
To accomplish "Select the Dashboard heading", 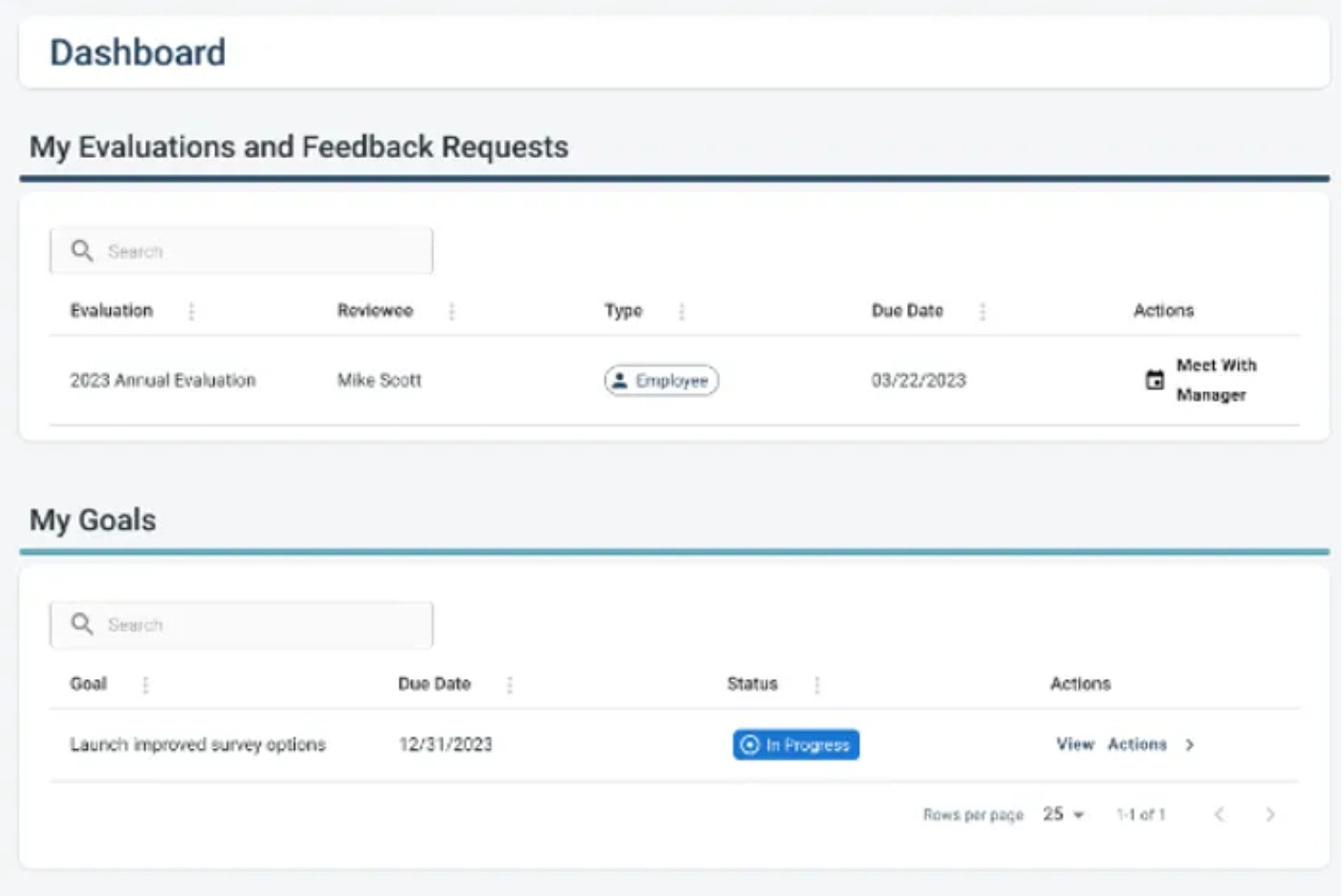I will 138,52.
